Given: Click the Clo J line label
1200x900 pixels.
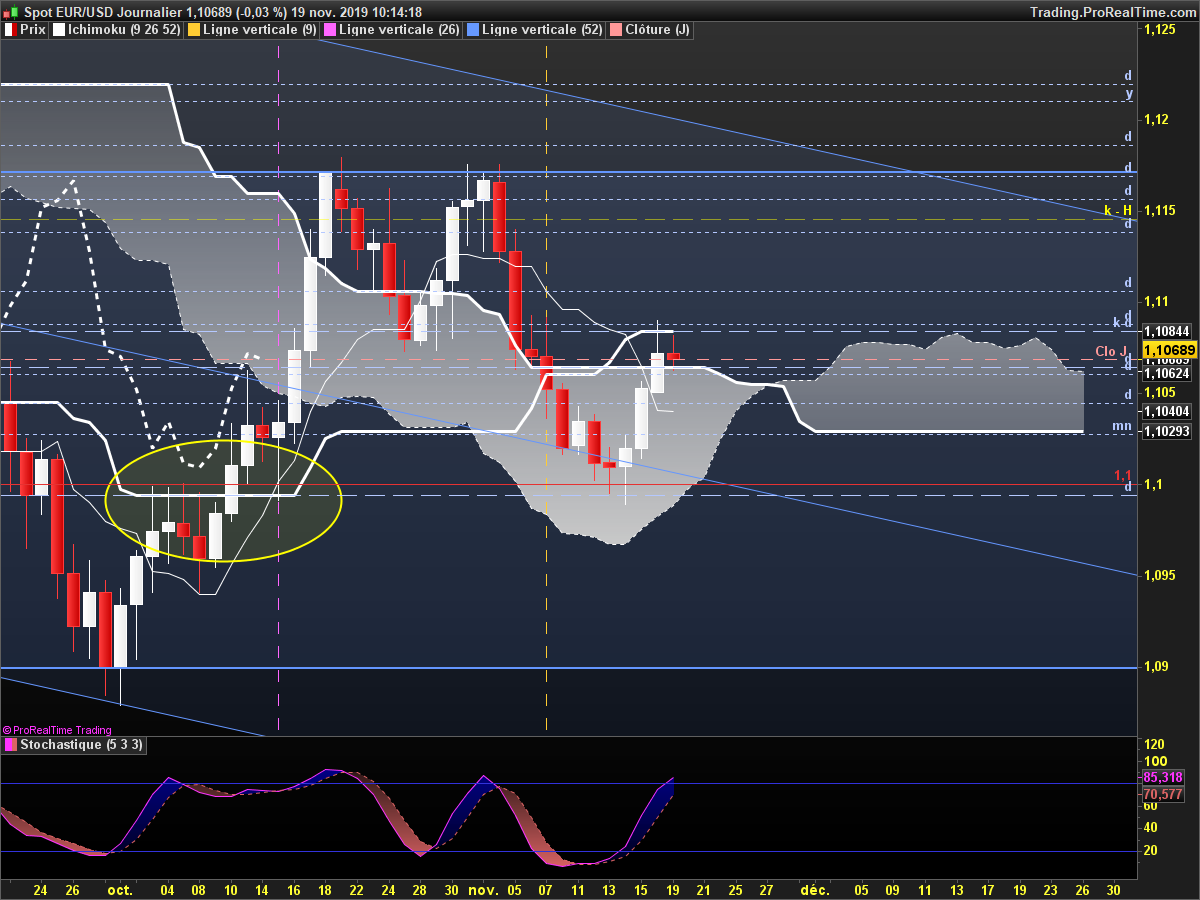Looking at the screenshot, I should tap(1111, 351).
